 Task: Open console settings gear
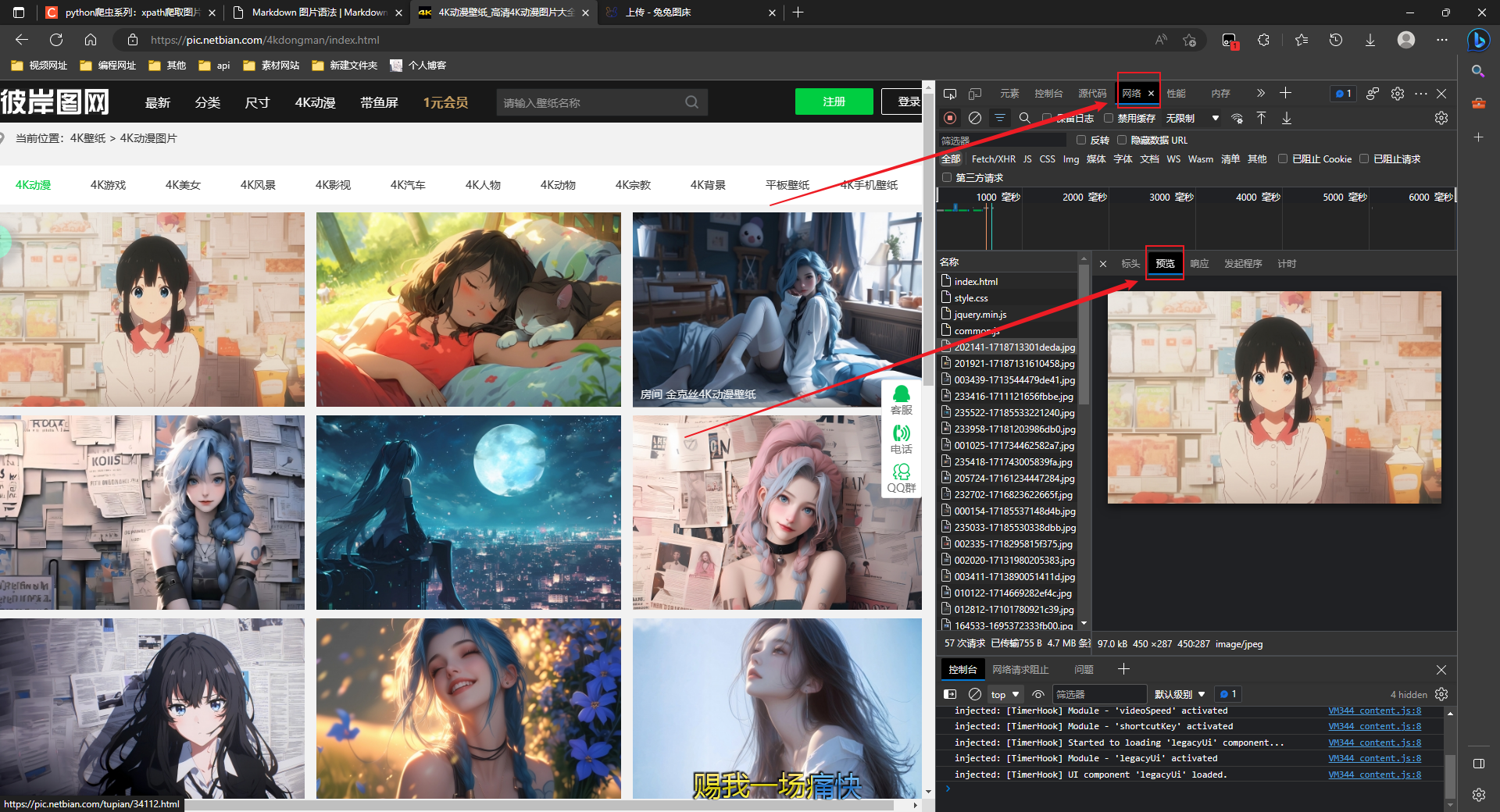pyautogui.click(x=1441, y=694)
